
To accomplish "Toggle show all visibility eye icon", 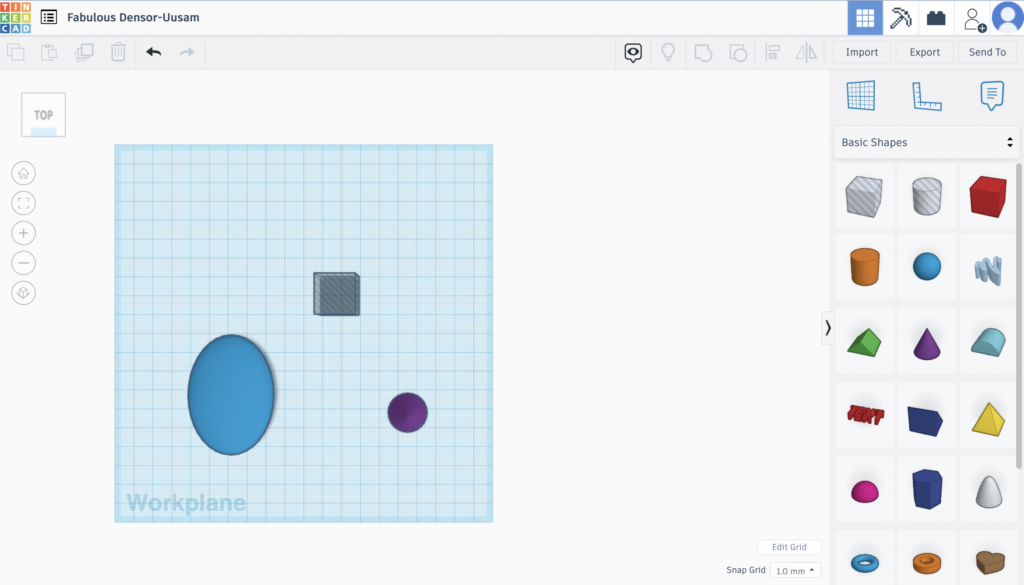I will tap(632, 52).
